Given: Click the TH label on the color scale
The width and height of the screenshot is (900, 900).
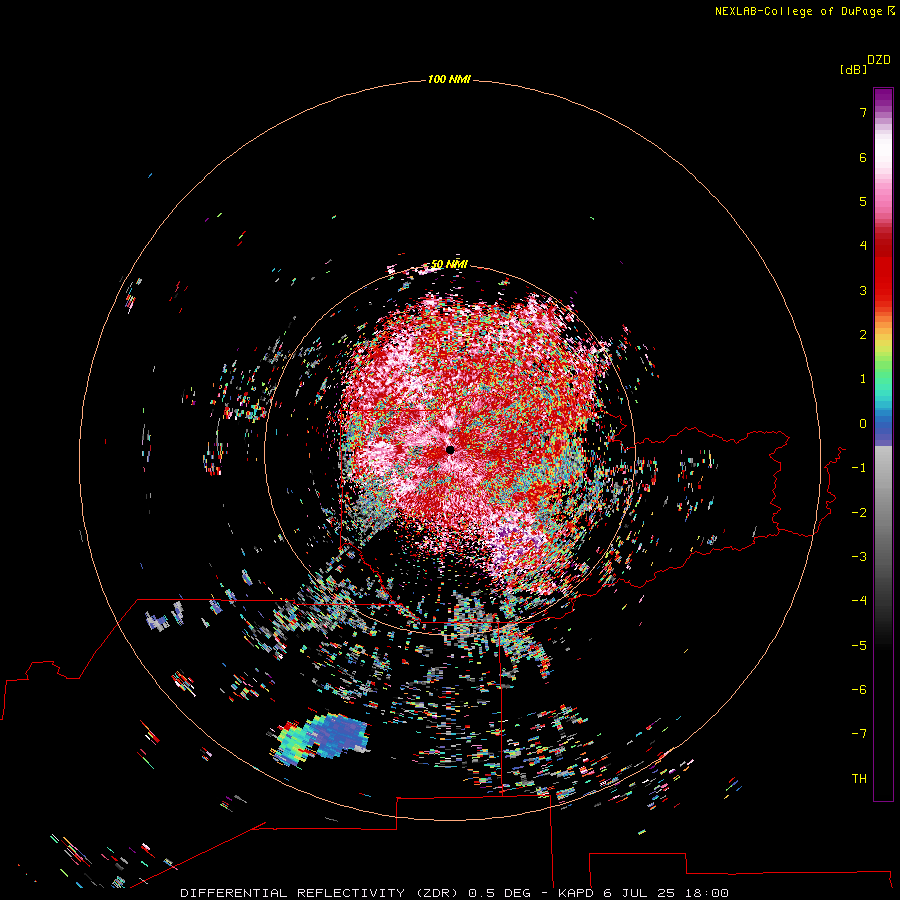Looking at the screenshot, I should [859, 779].
